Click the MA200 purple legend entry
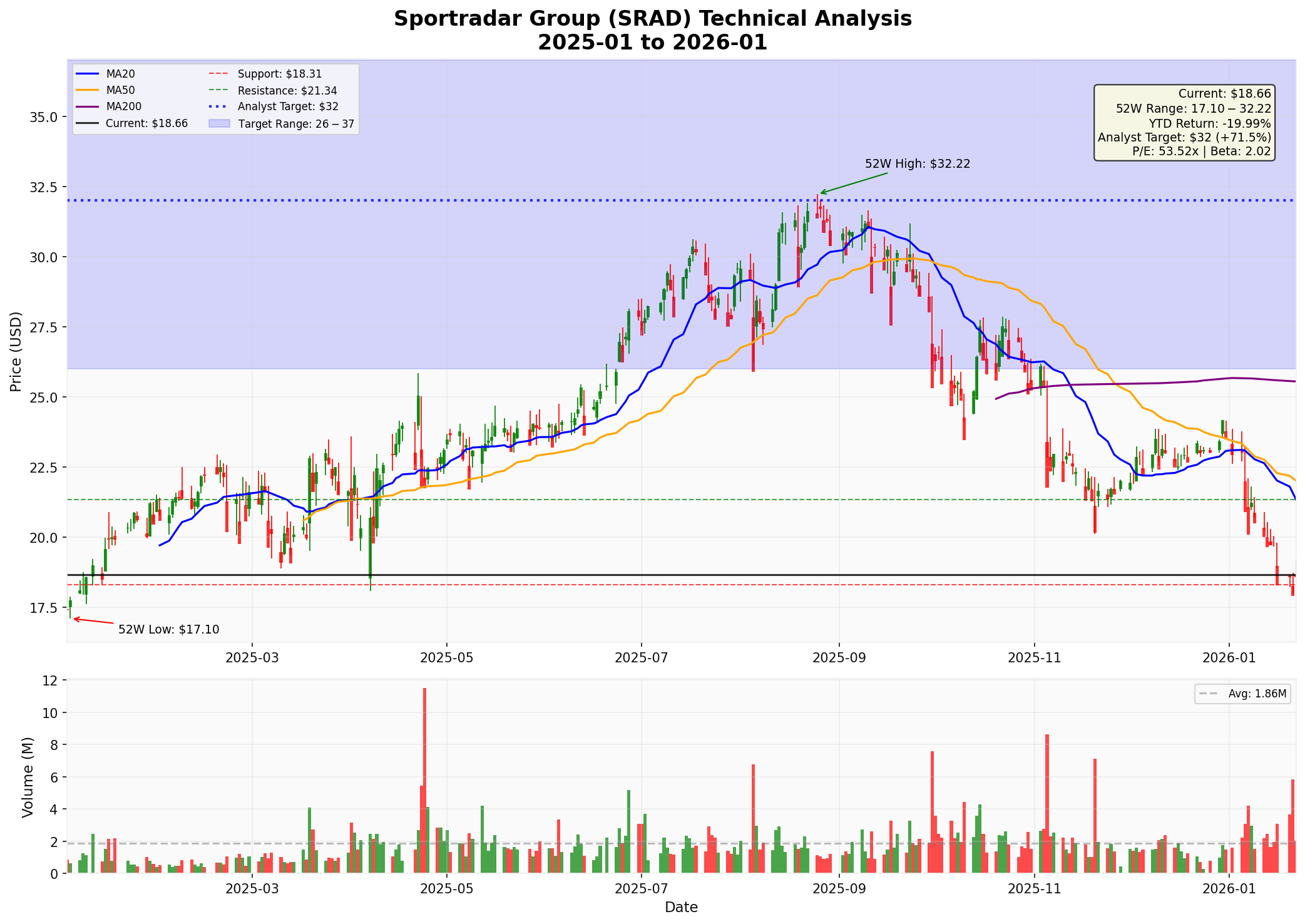 click(123, 107)
